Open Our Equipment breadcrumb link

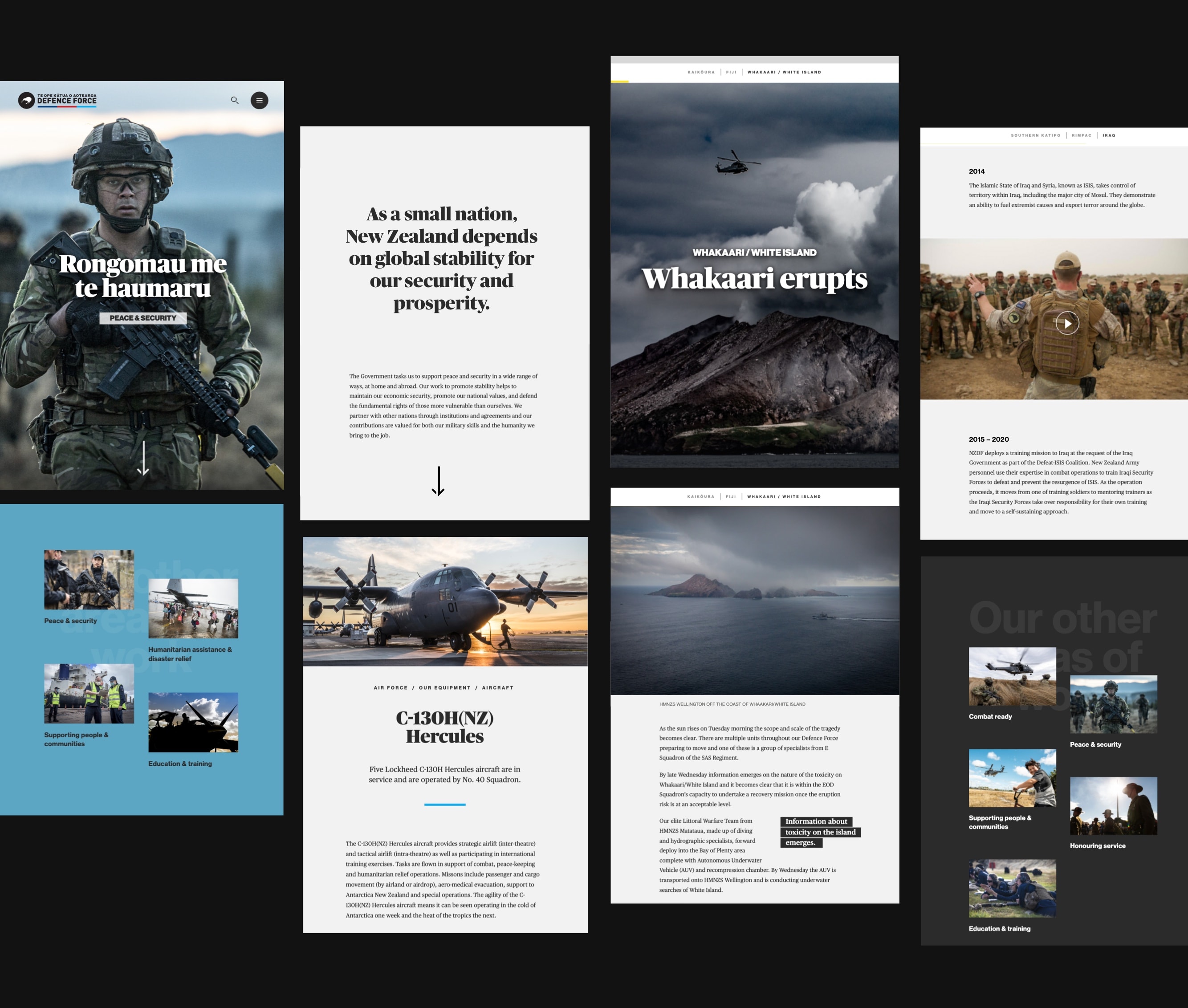(444, 687)
